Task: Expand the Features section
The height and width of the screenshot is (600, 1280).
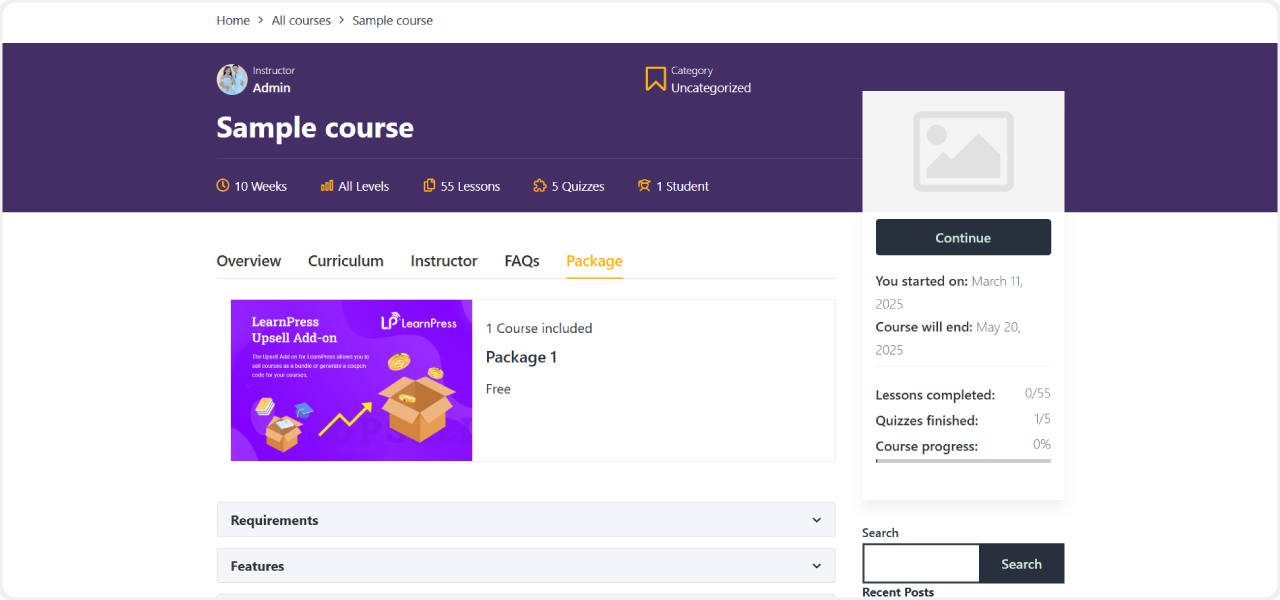Action: 526,565
